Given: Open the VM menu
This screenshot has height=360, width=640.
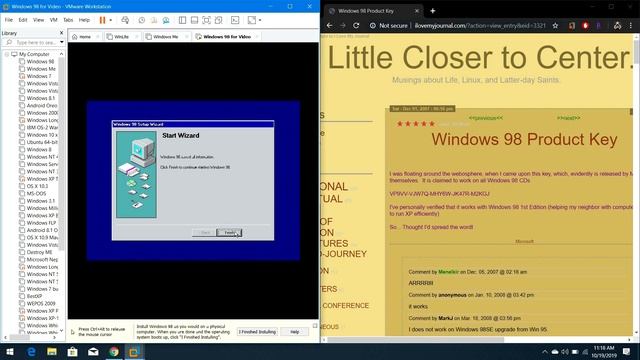Looking at the screenshot, I should point(53,20).
